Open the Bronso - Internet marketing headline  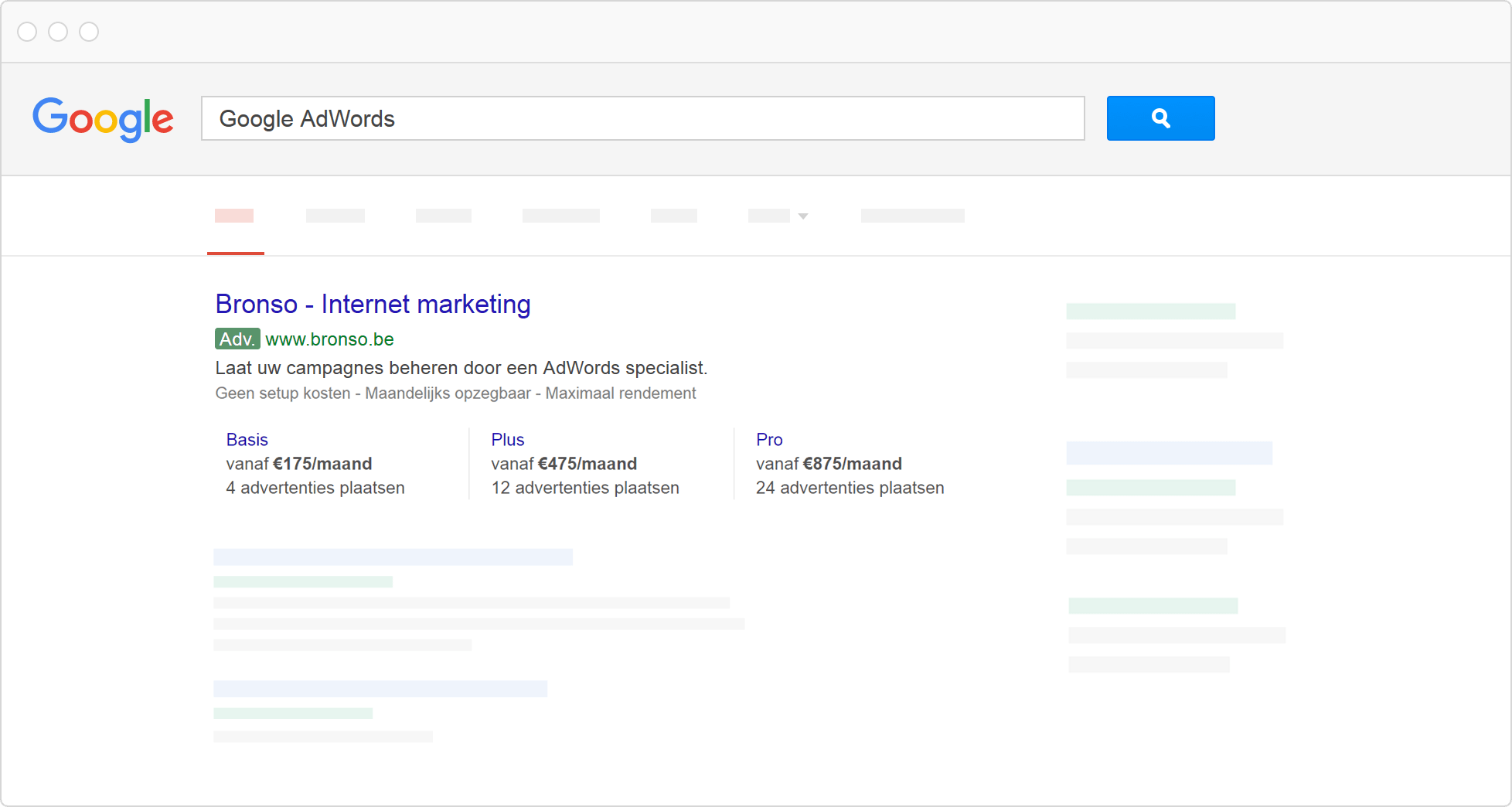(373, 305)
